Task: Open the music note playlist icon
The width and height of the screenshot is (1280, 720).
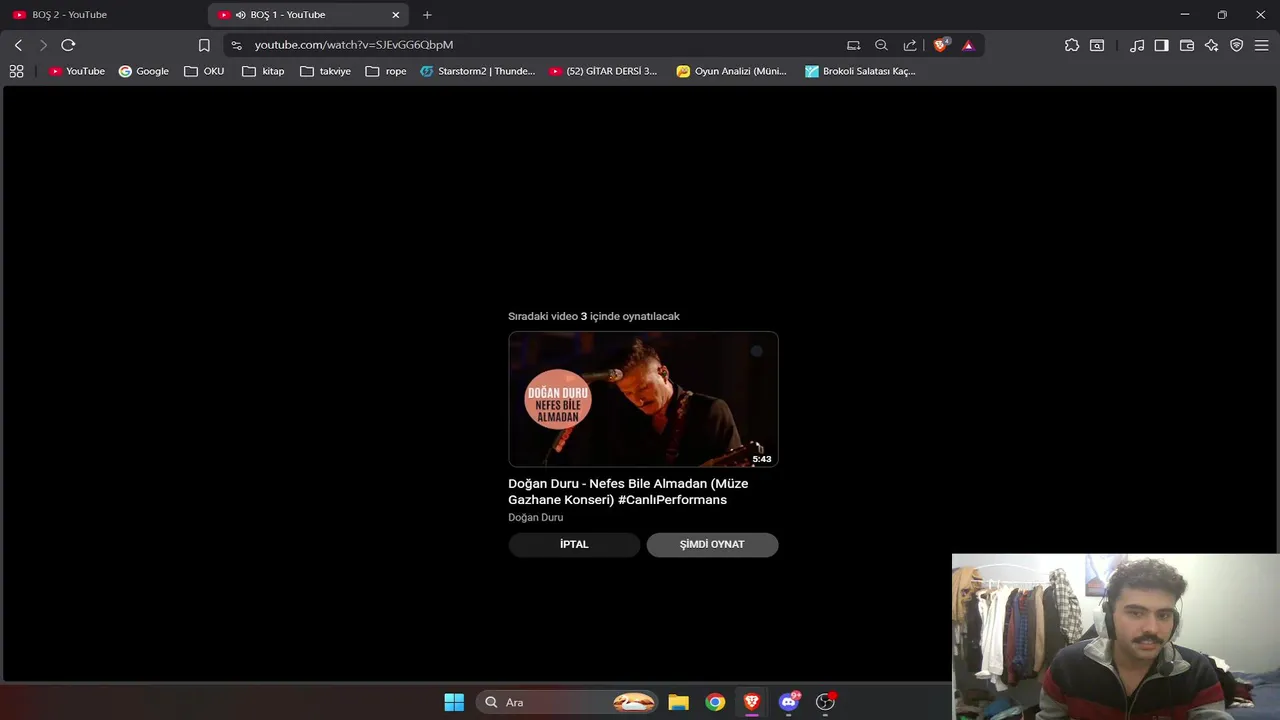Action: point(1137,45)
